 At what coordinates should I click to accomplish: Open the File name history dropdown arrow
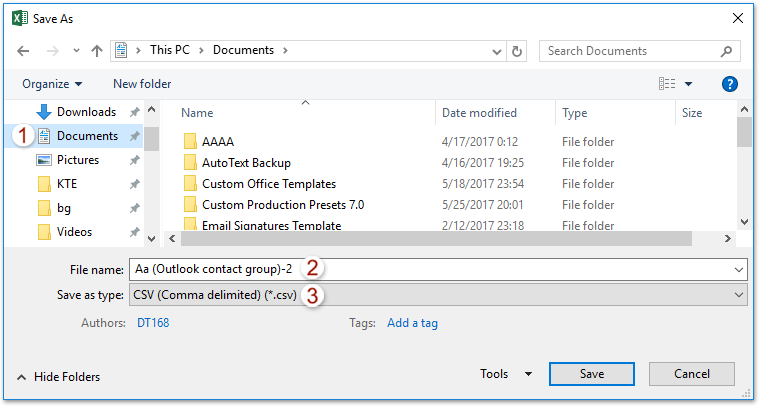point(739,269)
